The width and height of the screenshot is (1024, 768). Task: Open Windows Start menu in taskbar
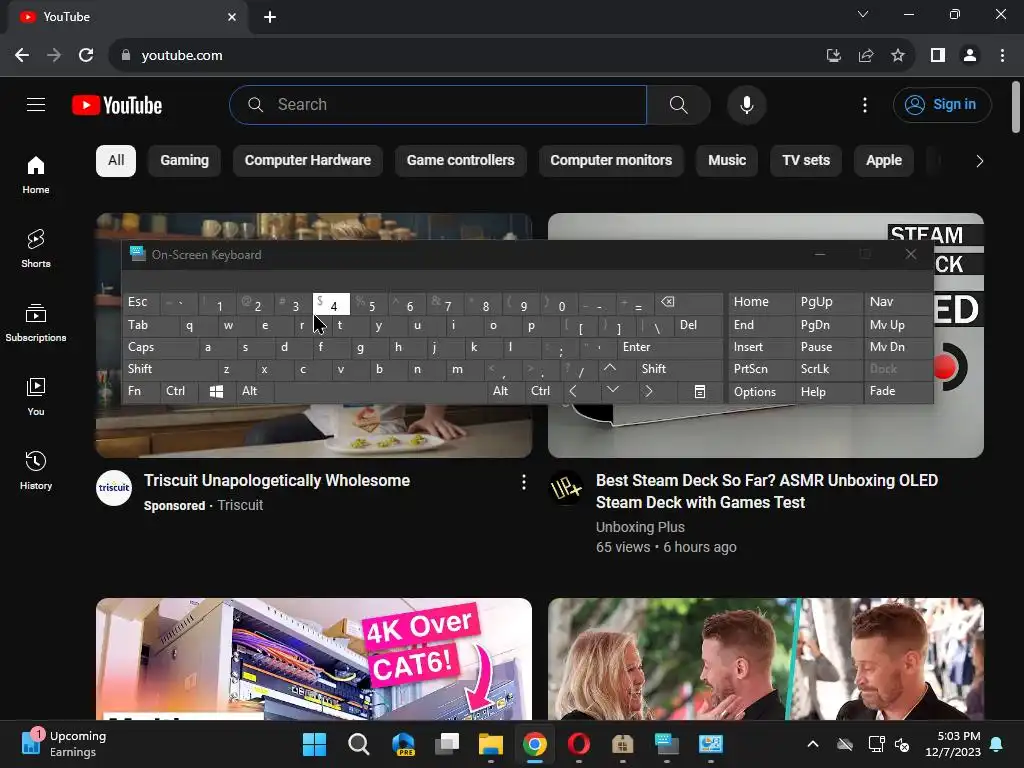pos(314,744)
